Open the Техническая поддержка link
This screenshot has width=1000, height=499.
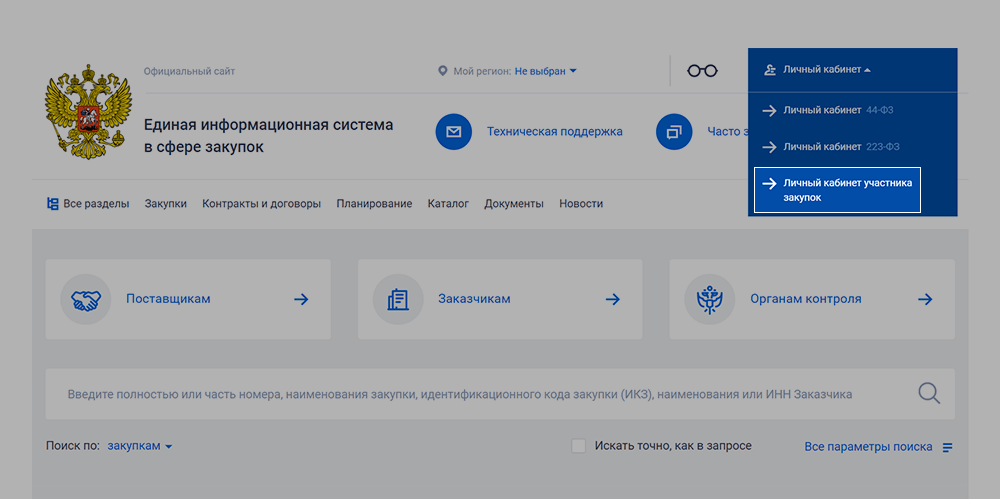[x=555, y=132]
